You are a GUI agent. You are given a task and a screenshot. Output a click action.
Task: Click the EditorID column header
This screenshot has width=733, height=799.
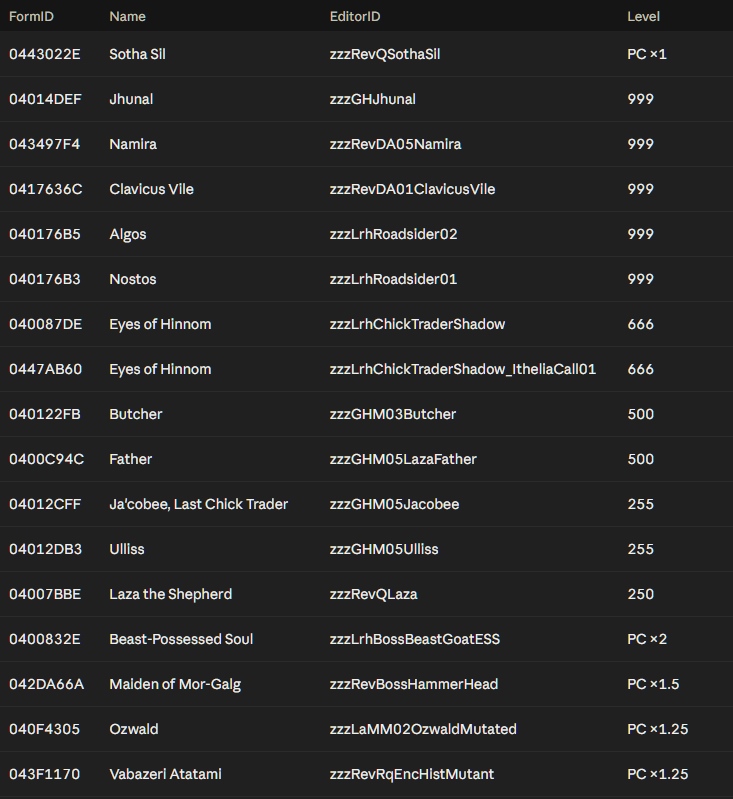pos(355,16)
